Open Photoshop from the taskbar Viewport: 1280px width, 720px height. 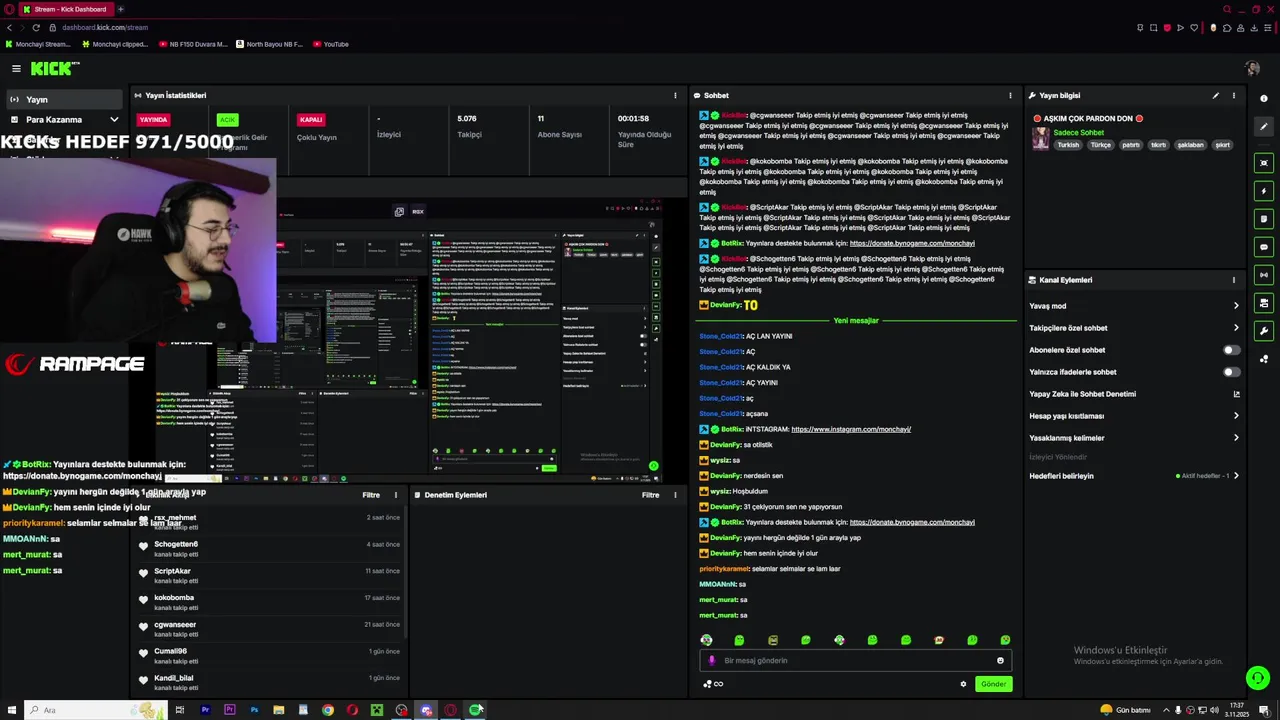tap(254, 710)
